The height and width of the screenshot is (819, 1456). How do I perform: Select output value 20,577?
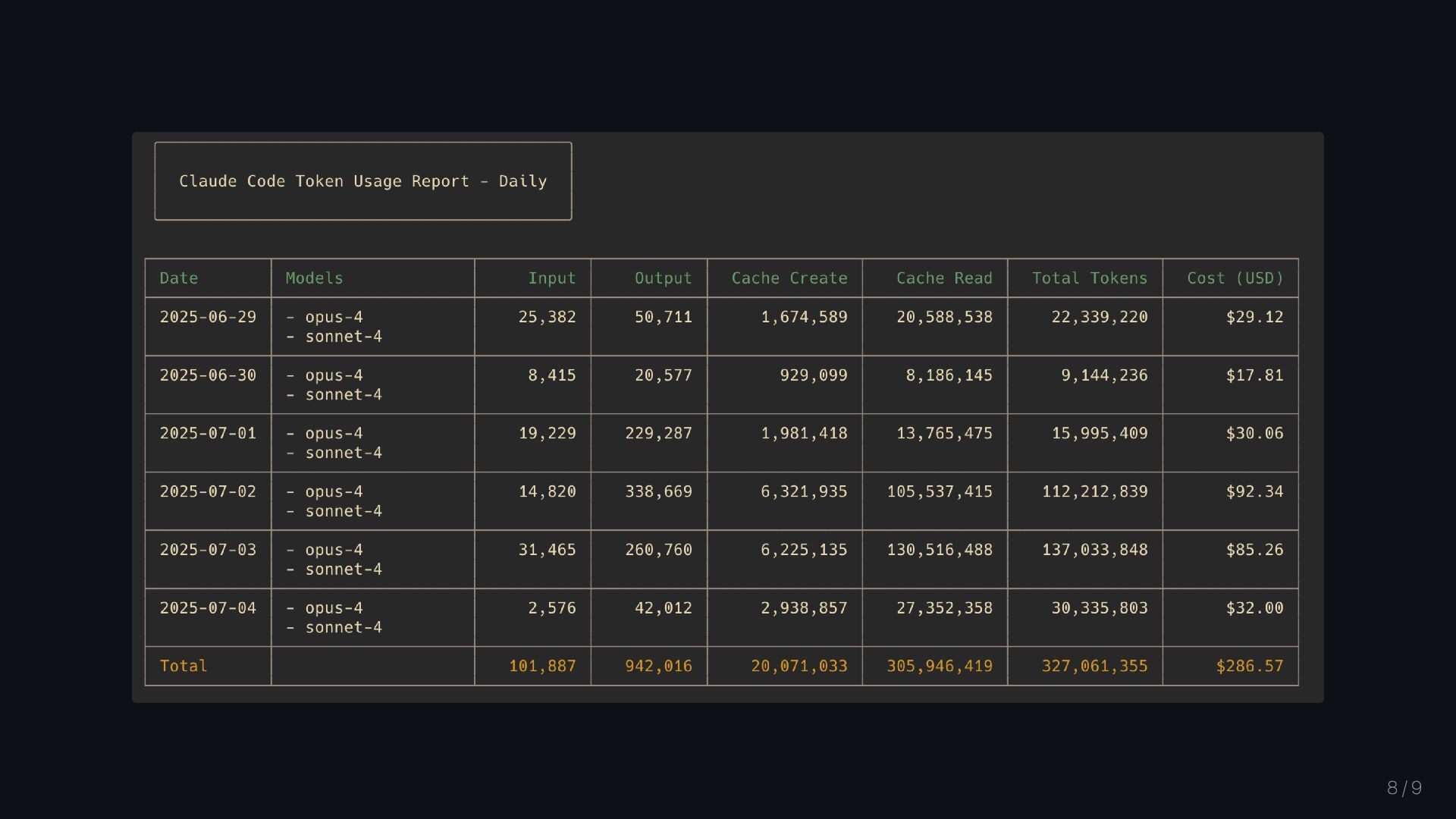(664, 375)
